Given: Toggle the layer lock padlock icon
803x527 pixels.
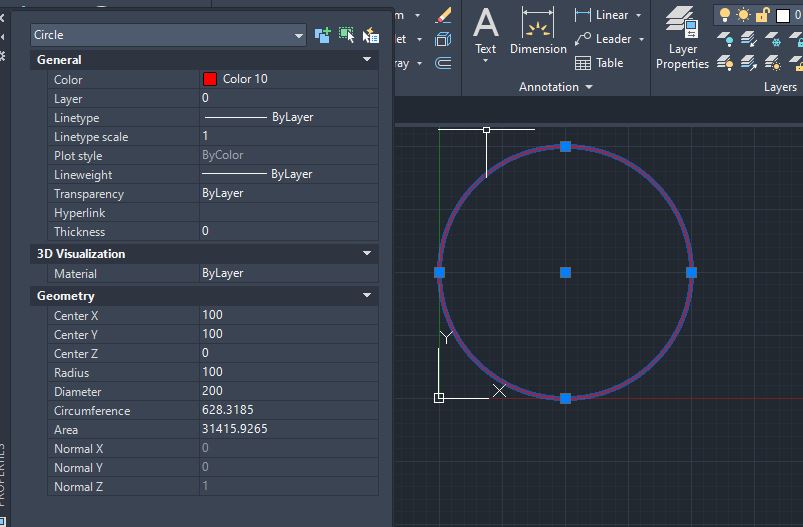Looking at the screenshot, I should point(762,15).
